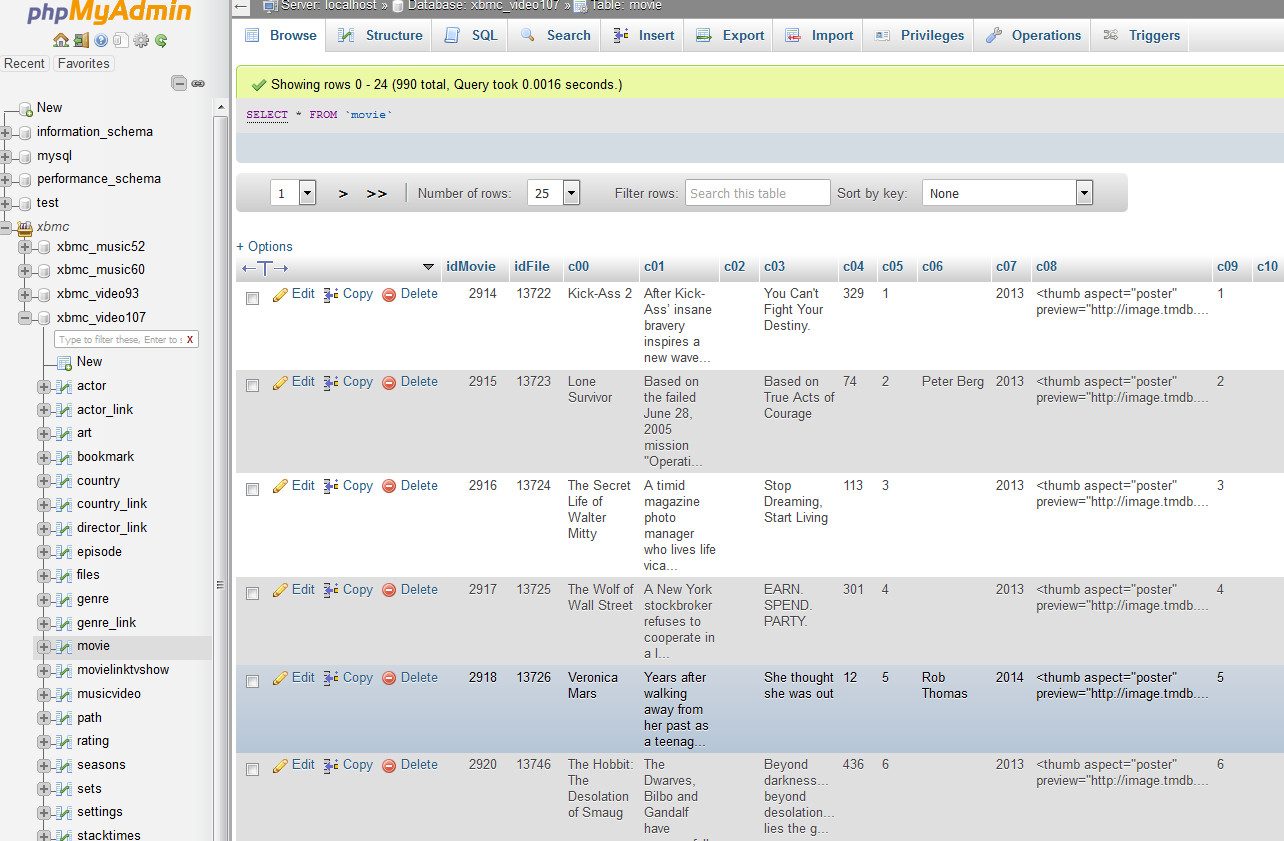This screenshot has width=1284, height=841.
Task: Switch to the SQL tab
Action: [472, 35]
